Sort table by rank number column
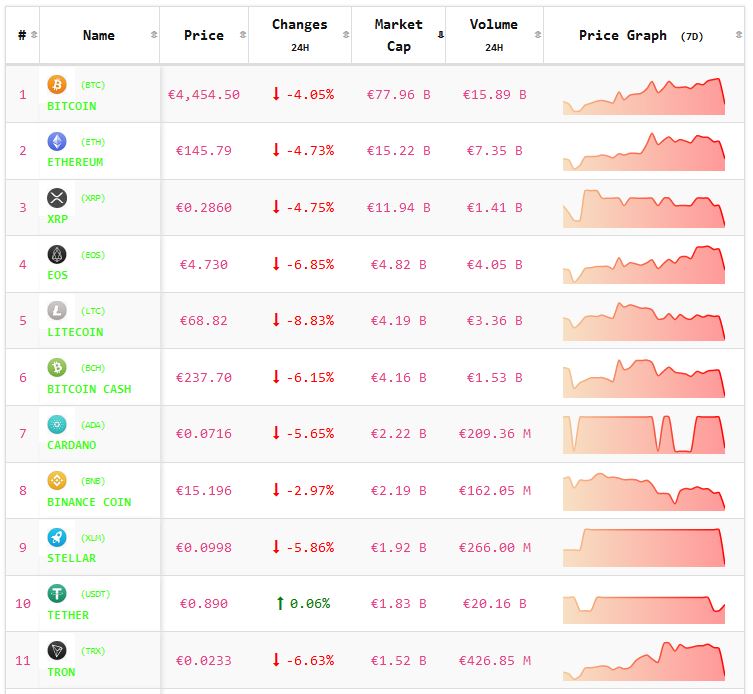Viewport: 753px width, 694px height. pyautogui.click(x=23, y=35)
